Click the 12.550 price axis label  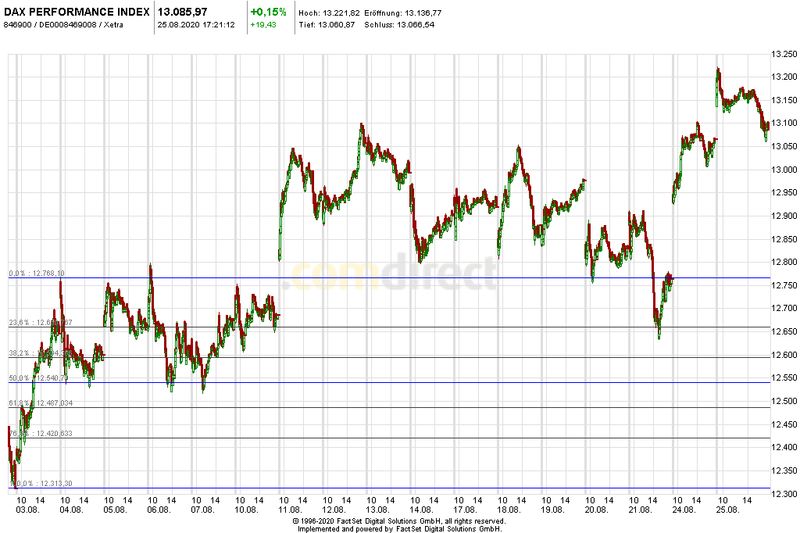click(x=784, y=378)
